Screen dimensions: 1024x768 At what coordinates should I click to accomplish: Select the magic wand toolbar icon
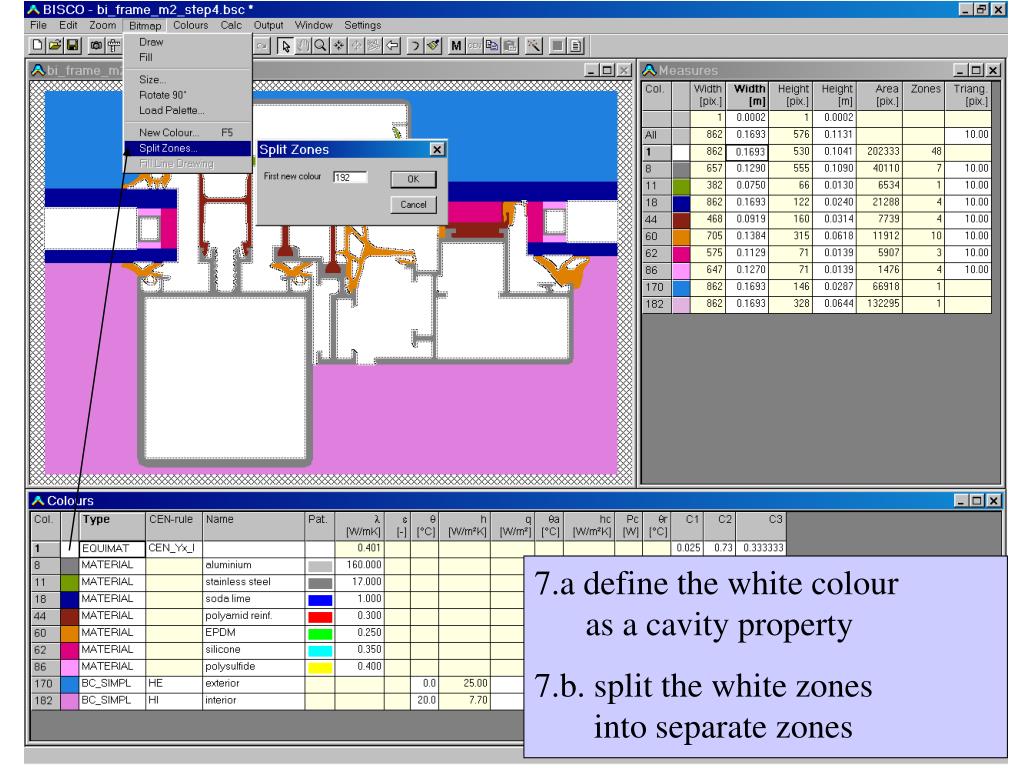click(x=534, y=46)
